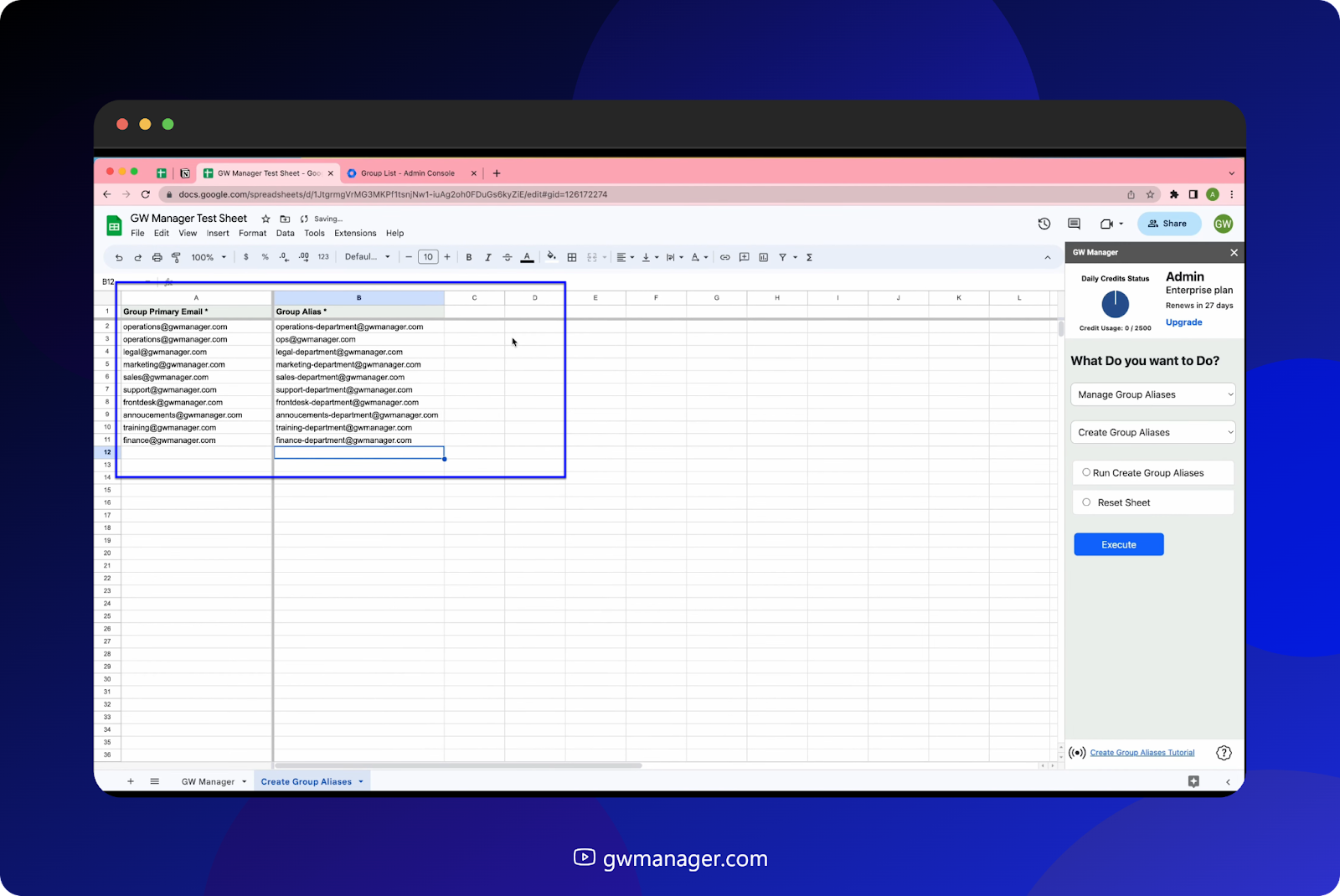Start a meeting with camera icon
This screenshot has width=1340, height=896.
click(1106, 224)
